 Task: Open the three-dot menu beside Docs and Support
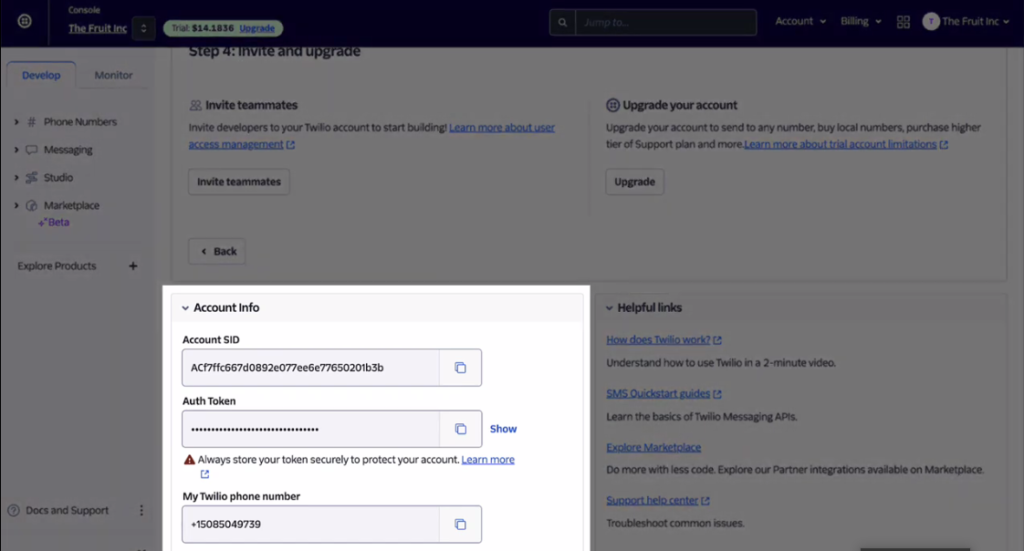click(141, 511)
